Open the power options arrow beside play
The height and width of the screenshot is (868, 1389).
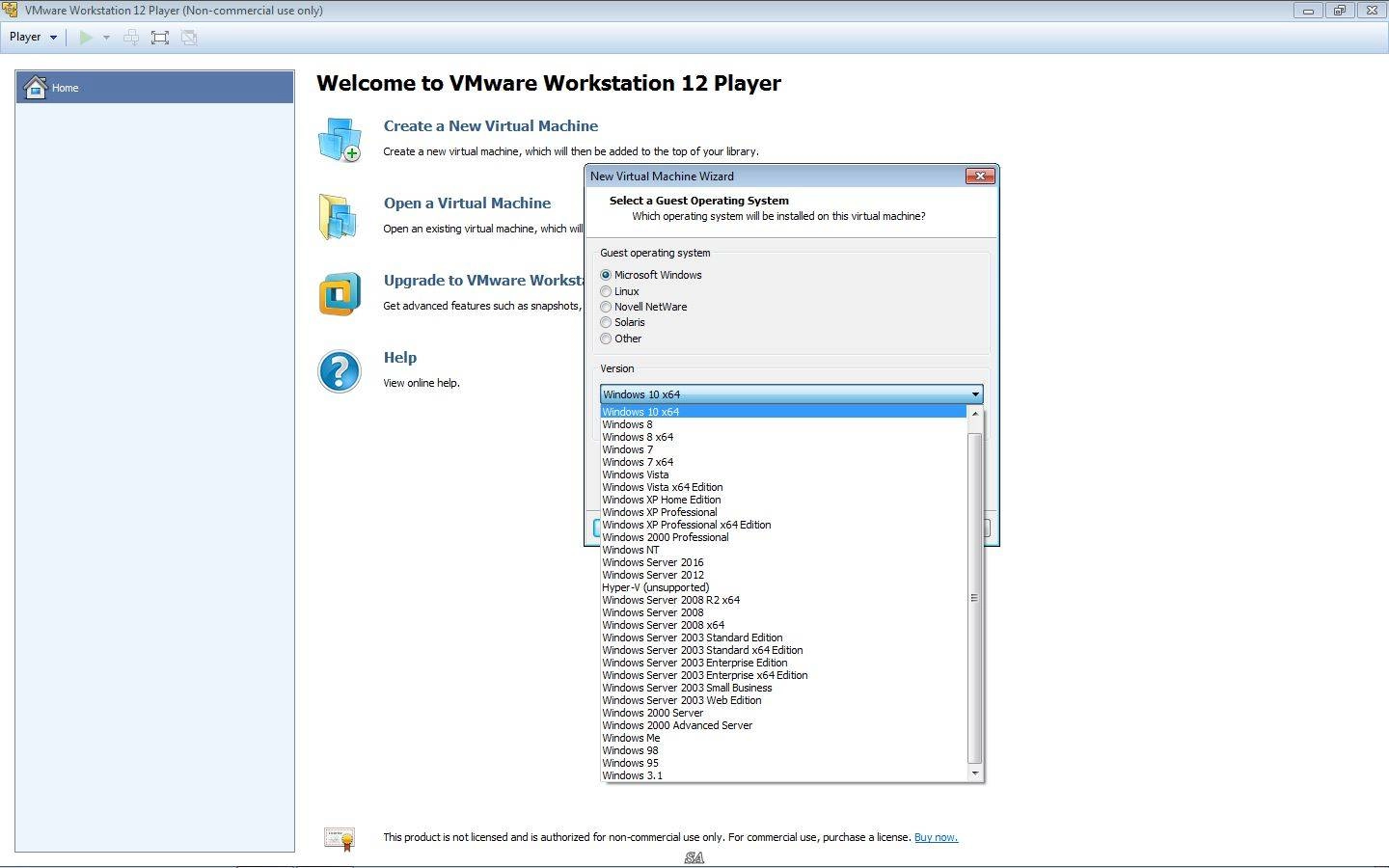[106, 38]
